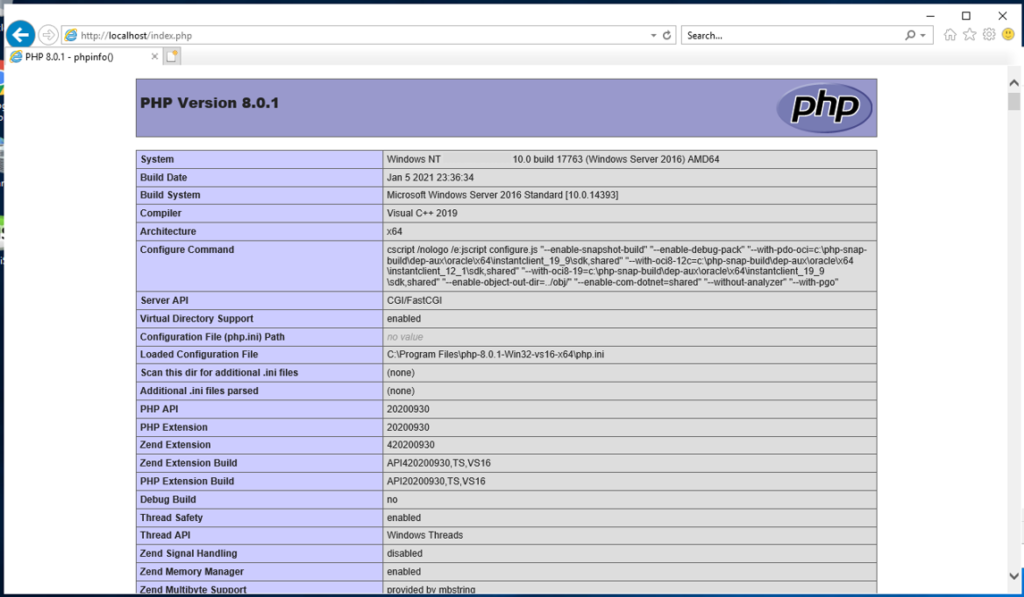The image size is (1024, 597).
Task: Open a new tab
Action: [172, 57]
